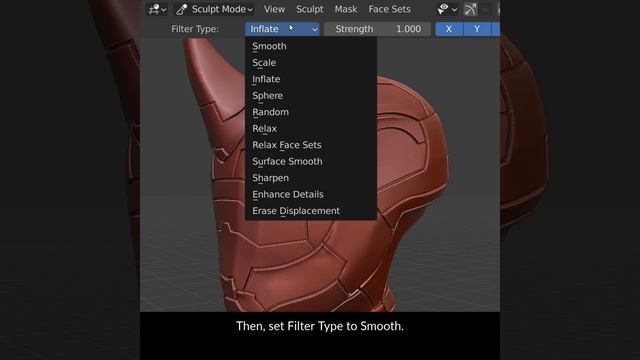This screenshot has height=360, width=640.
Task: Open the View menu
Action: [x=274, y=9]
